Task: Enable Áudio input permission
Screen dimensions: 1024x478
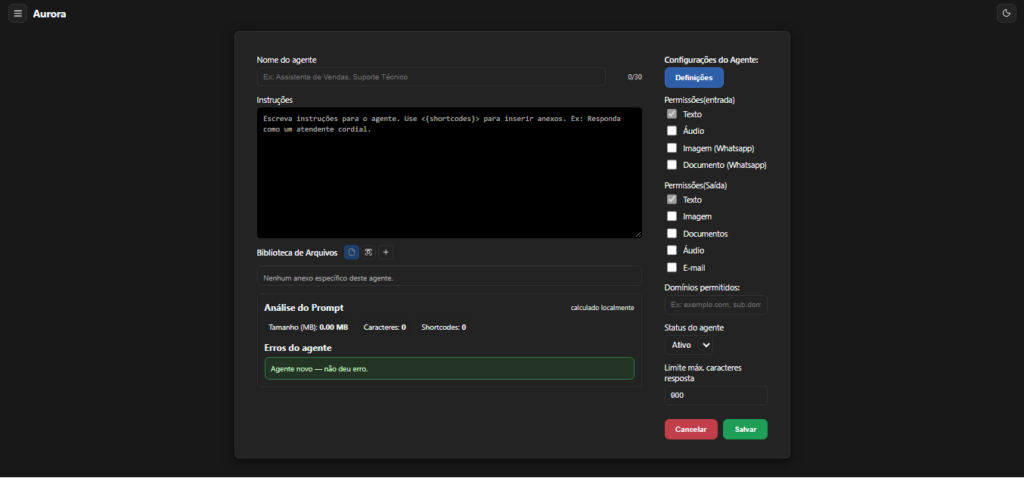Action: pyautogui.click(x=672, y=131)
